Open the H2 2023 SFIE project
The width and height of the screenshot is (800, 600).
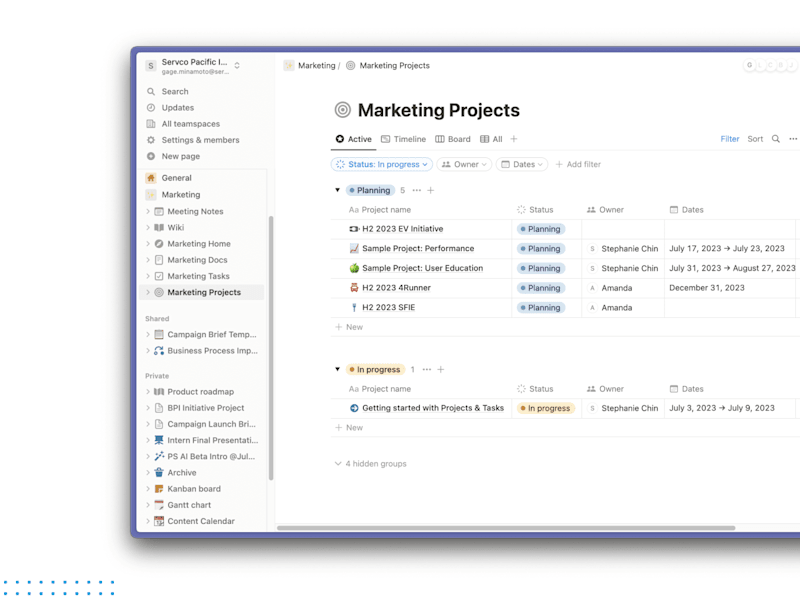pos(388,308)
